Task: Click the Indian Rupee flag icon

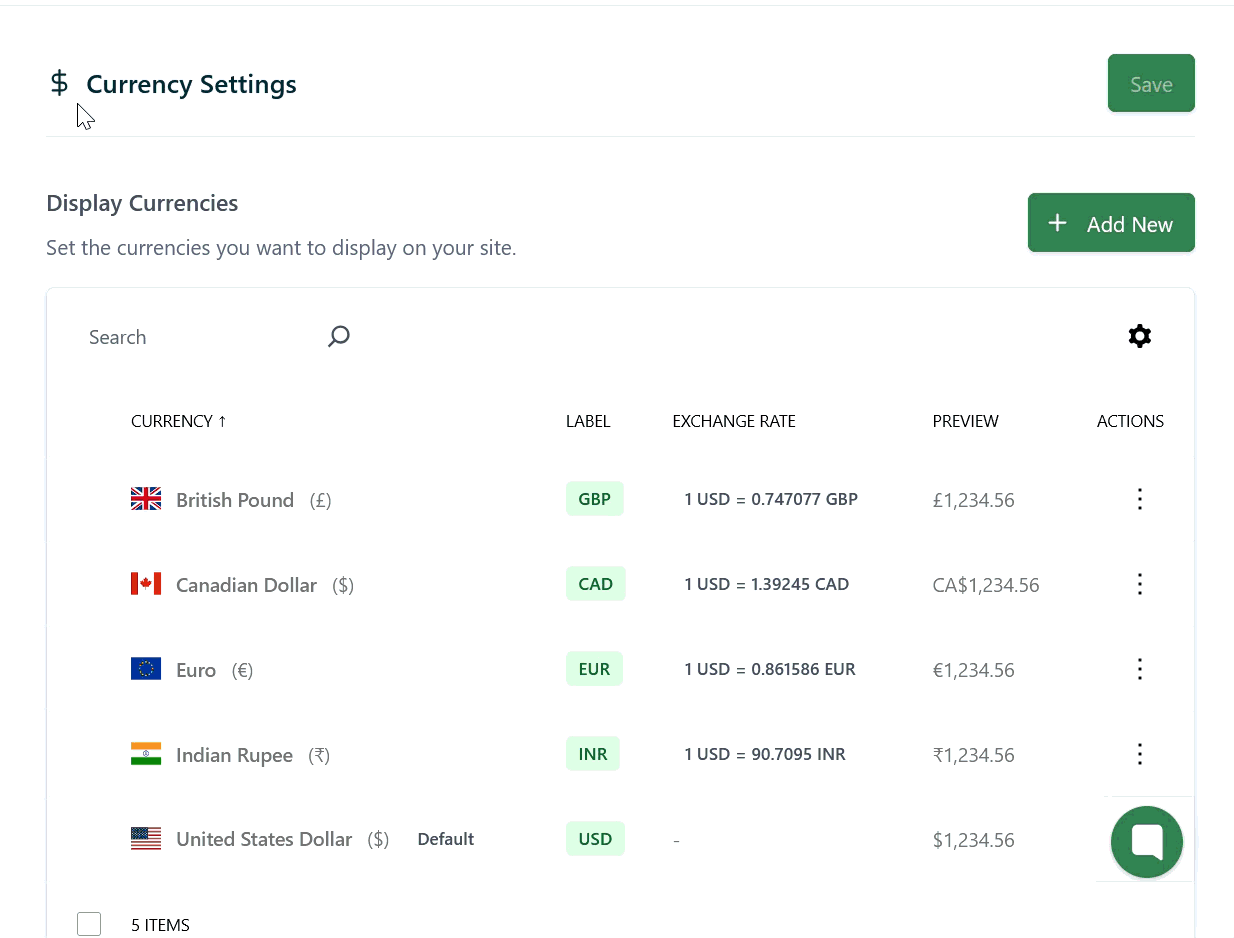Action: click(x=146, y=754)
